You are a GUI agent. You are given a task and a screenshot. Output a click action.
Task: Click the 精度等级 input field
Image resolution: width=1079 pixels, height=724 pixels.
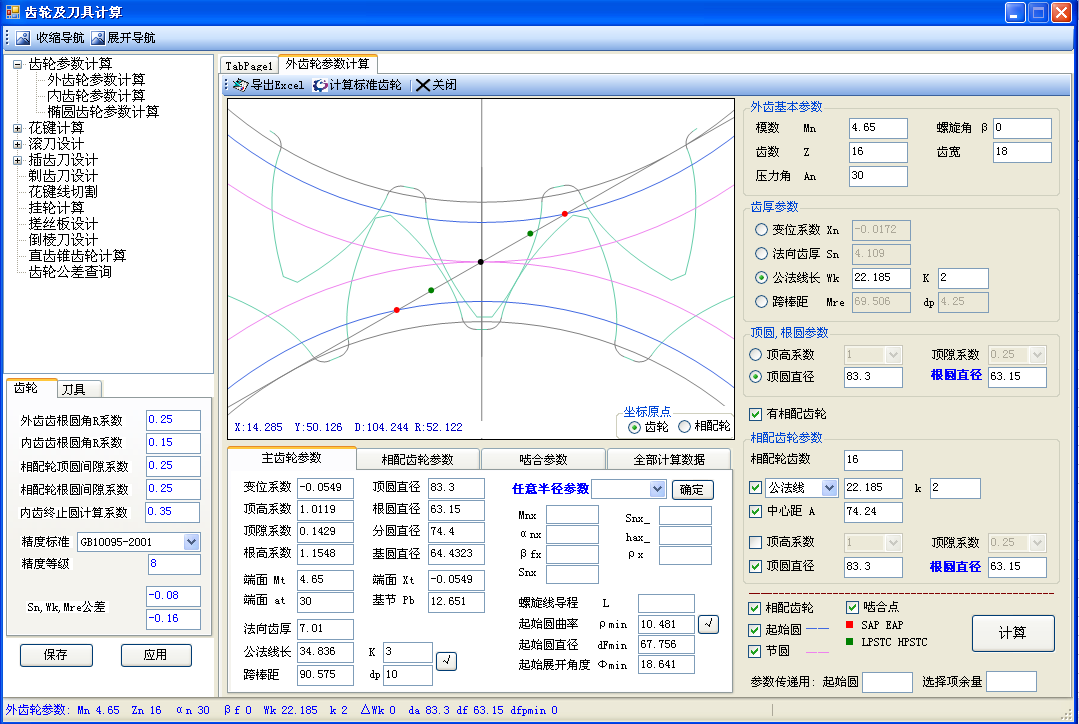point(174,564)
